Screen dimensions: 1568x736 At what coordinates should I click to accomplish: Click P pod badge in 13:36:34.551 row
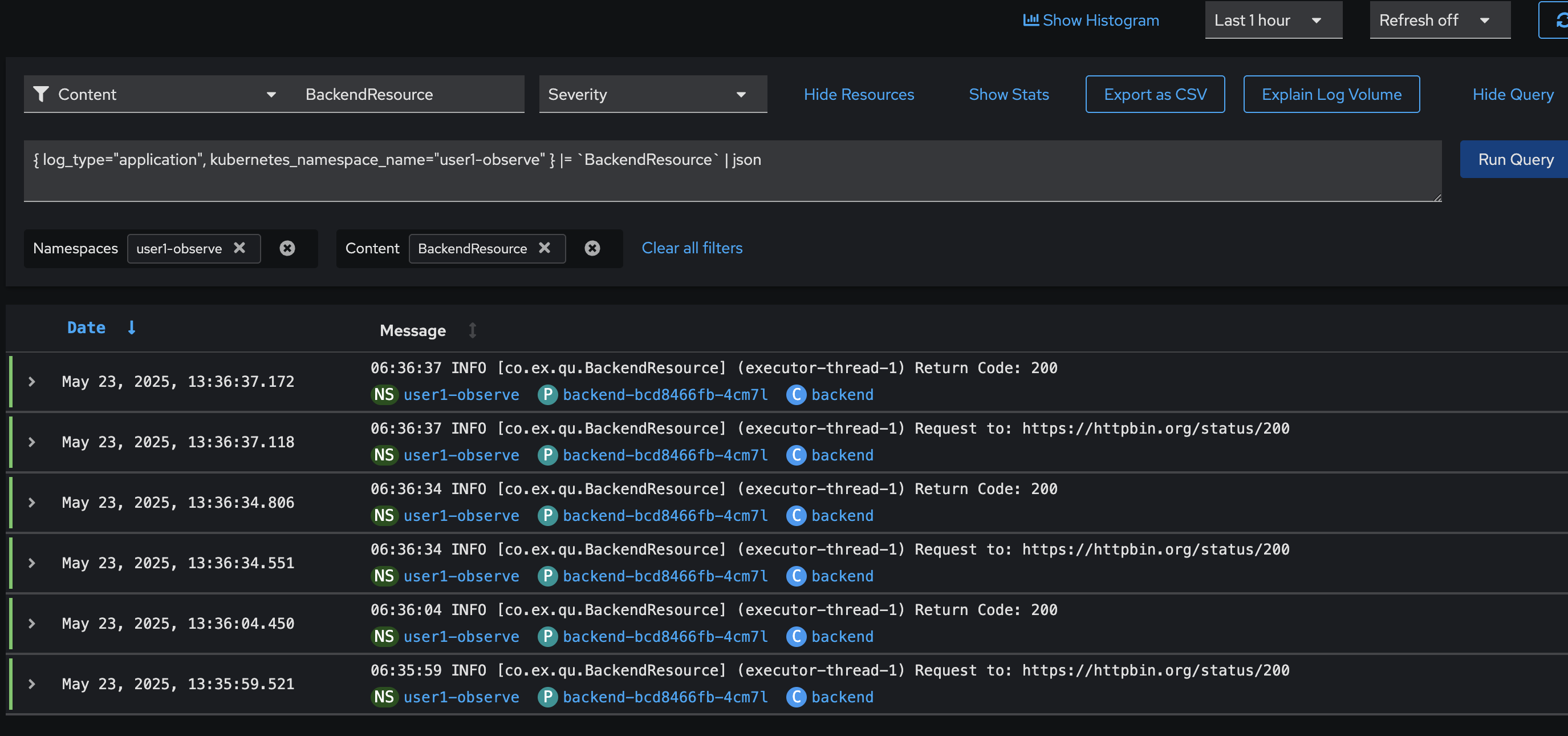548,576
